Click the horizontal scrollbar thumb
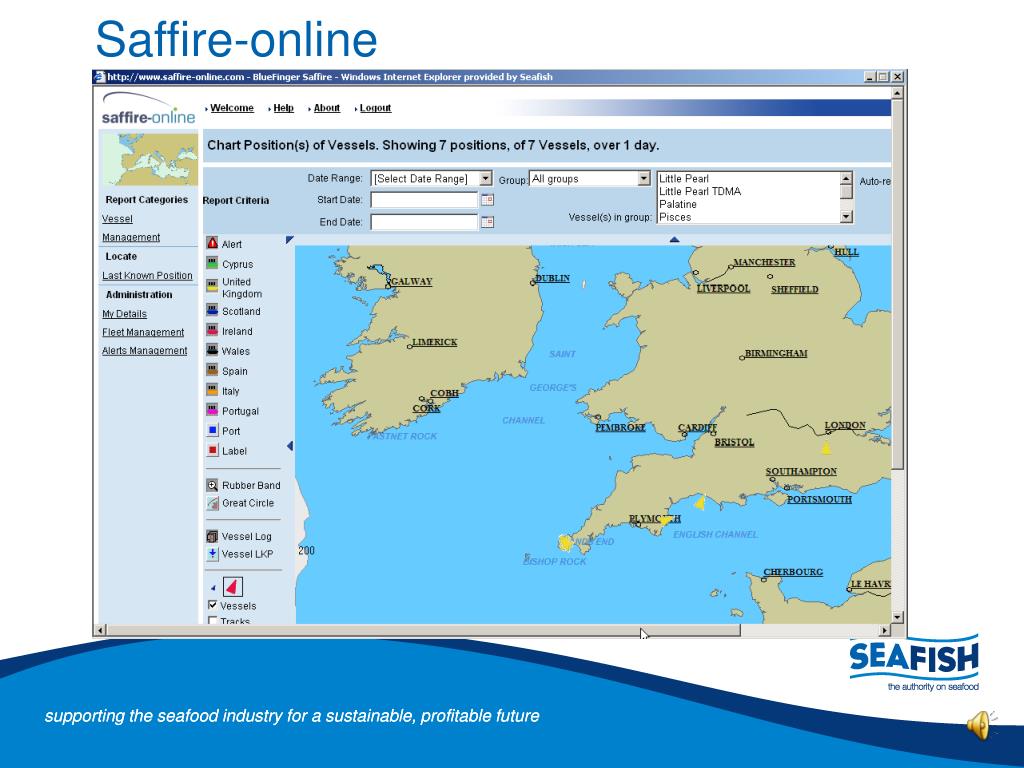1024x768 pixels. pyautogui.click(x=423, y=630)
